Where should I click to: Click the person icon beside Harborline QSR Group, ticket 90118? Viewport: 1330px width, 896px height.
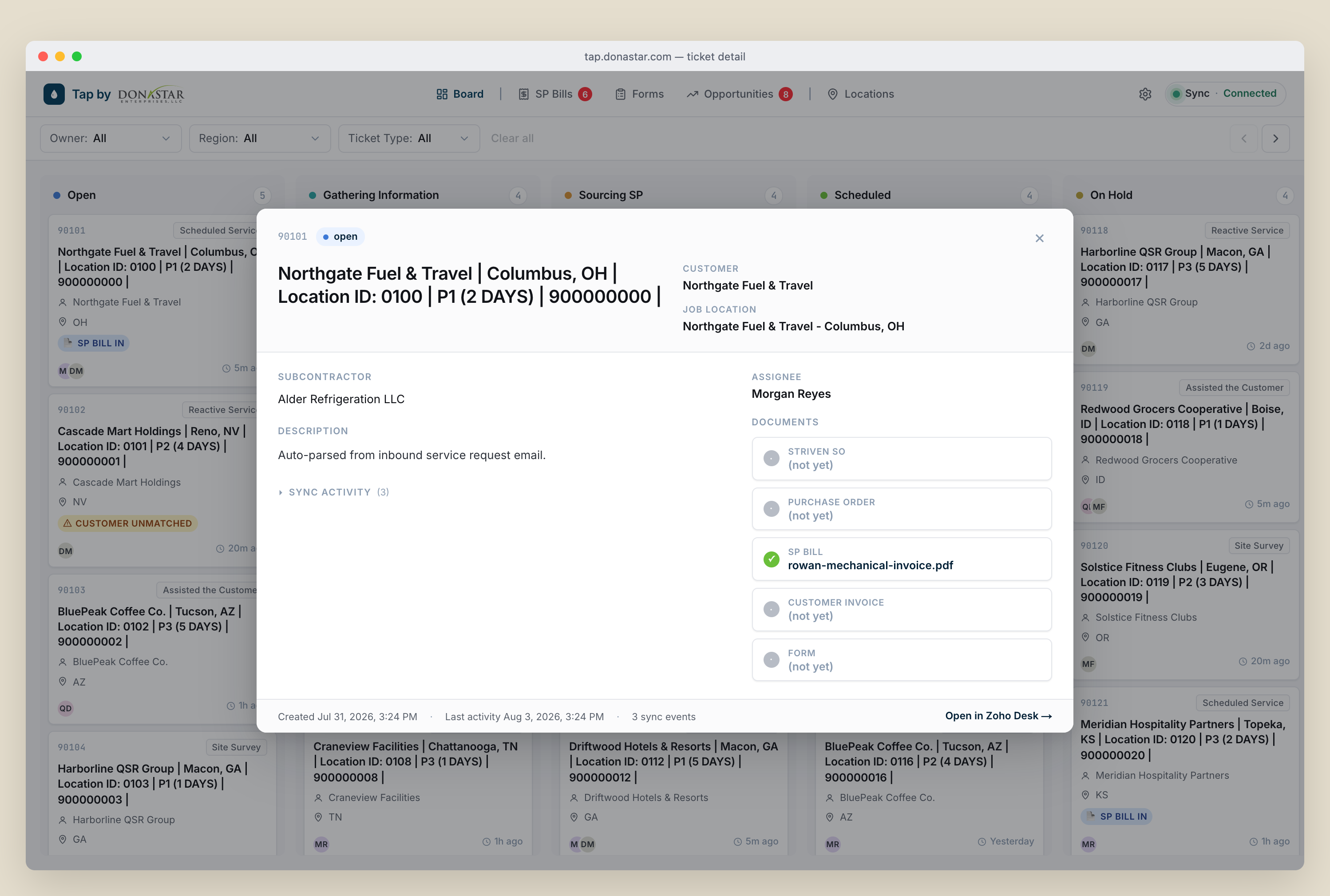tap(1085, 302)
